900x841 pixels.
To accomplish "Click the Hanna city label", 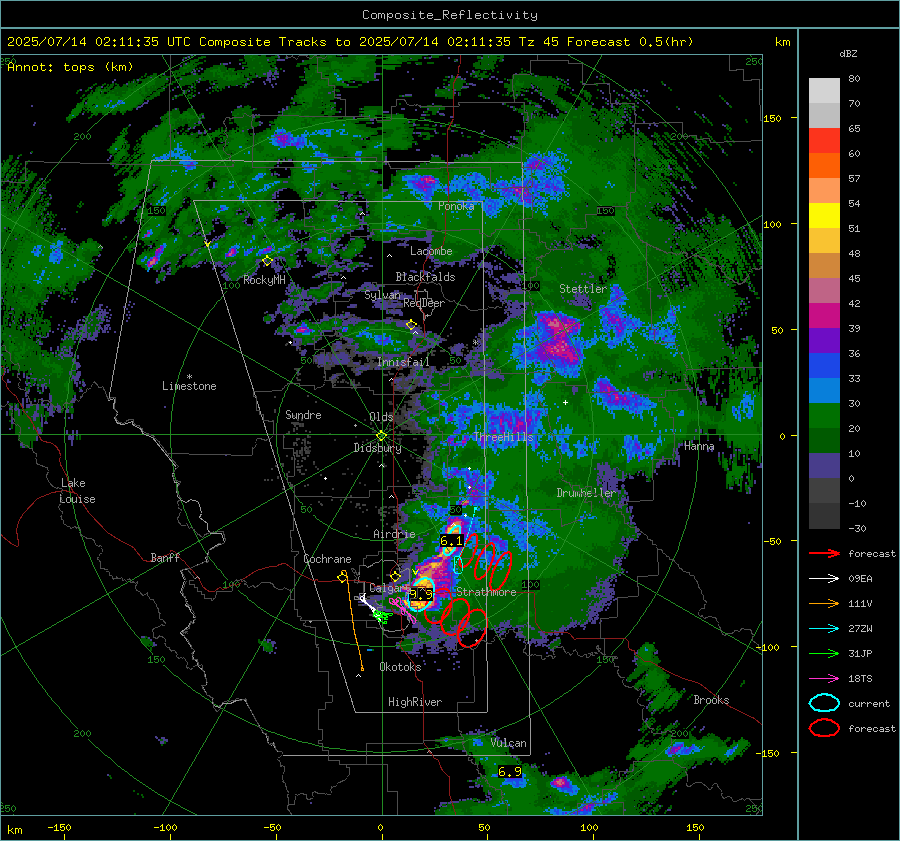I will click(x=699, y=446).
